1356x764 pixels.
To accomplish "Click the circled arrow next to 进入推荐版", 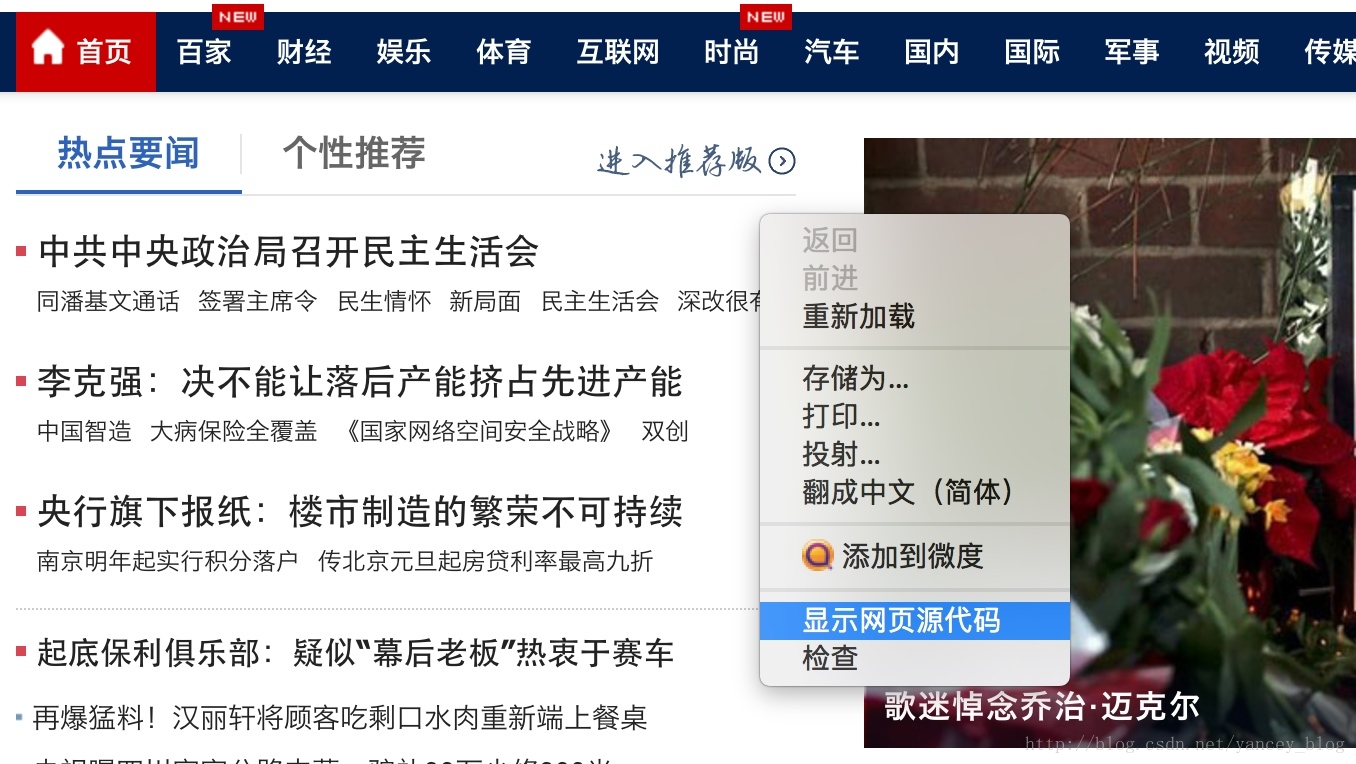I will [x=783, y=160].
